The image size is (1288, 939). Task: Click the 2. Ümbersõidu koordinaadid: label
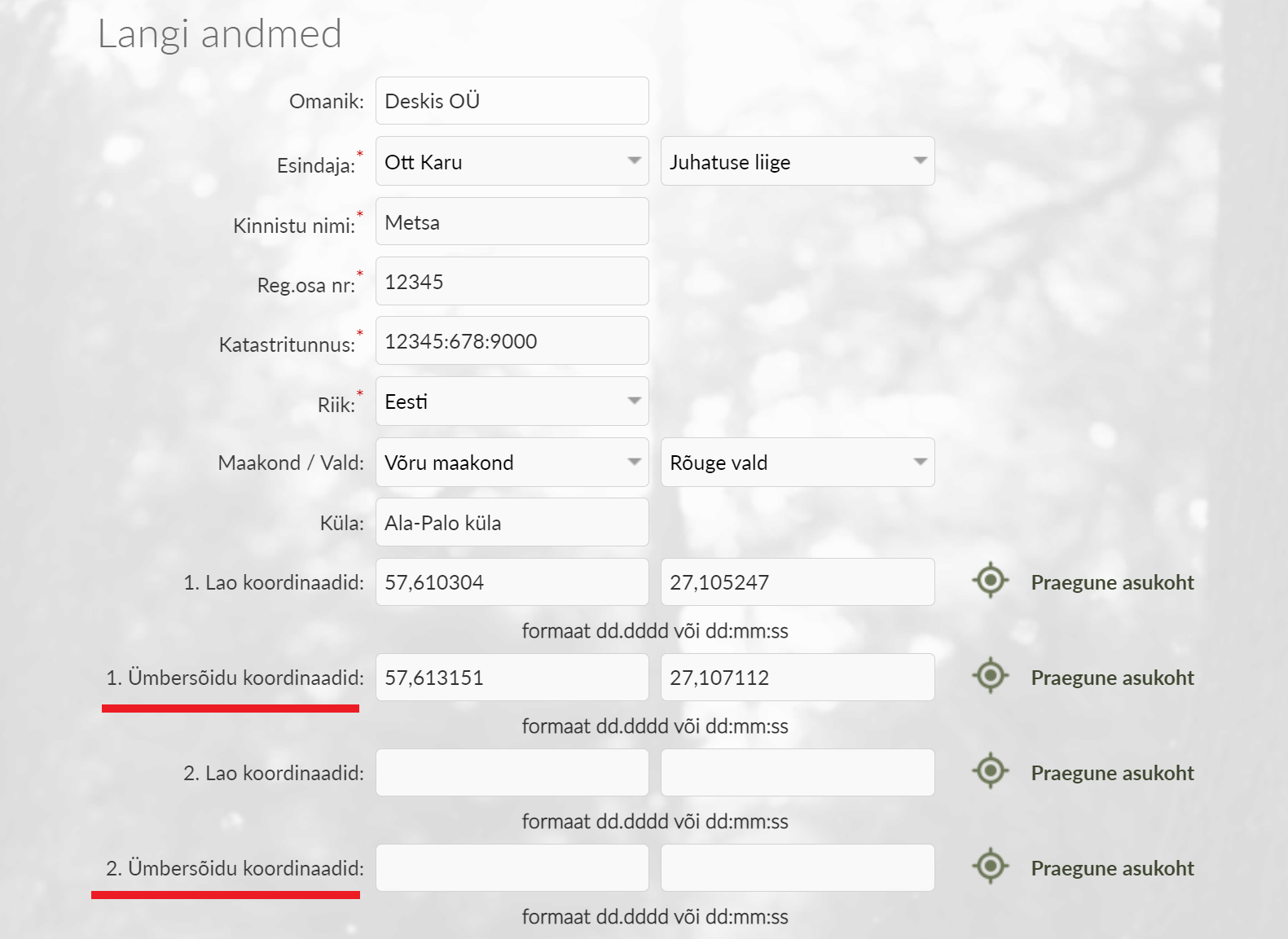(x=235, y=868)
